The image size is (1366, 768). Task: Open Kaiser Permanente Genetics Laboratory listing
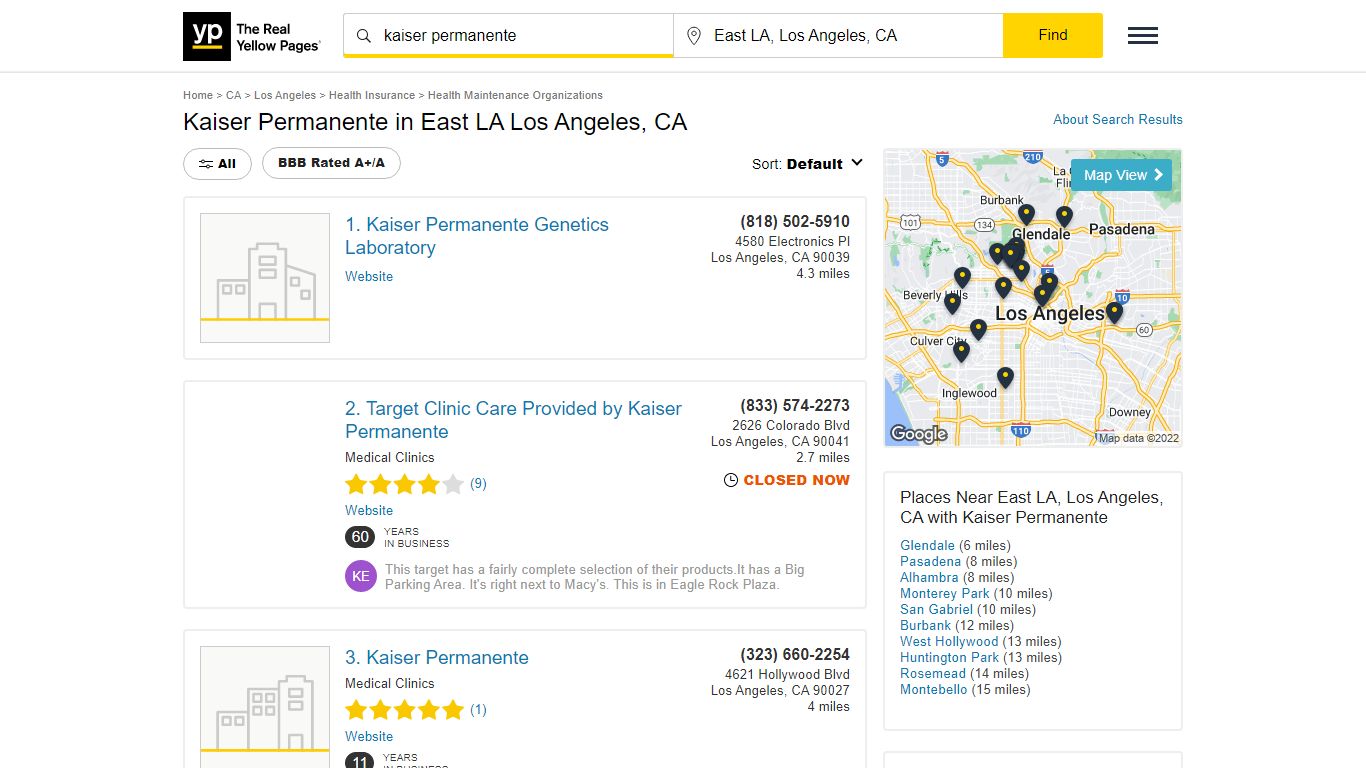pos(477,236)
